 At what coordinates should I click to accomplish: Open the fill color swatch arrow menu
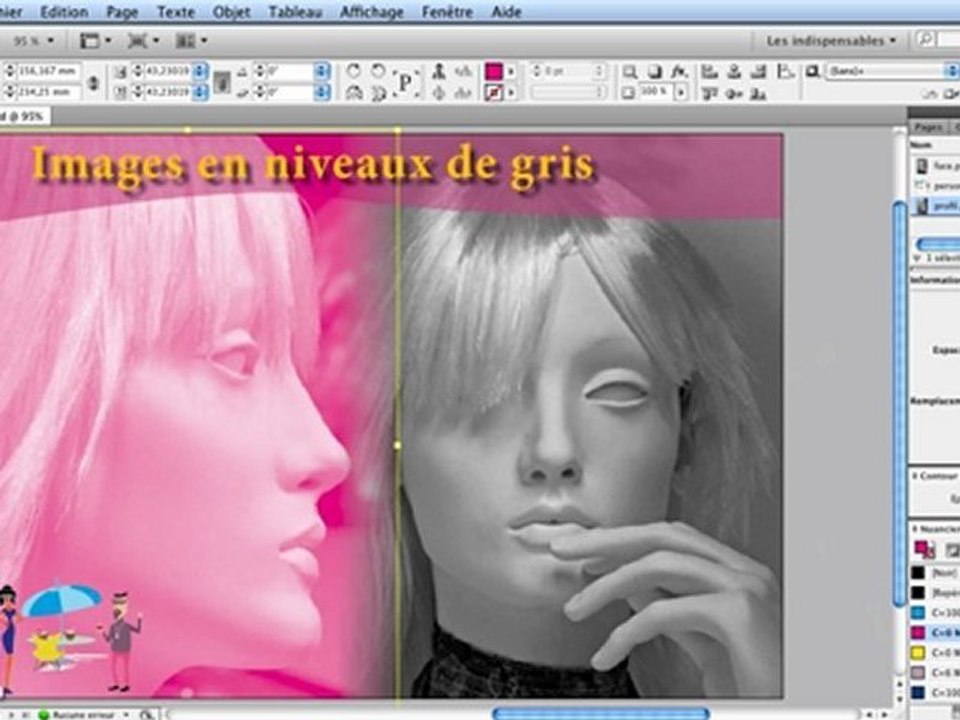512,72
